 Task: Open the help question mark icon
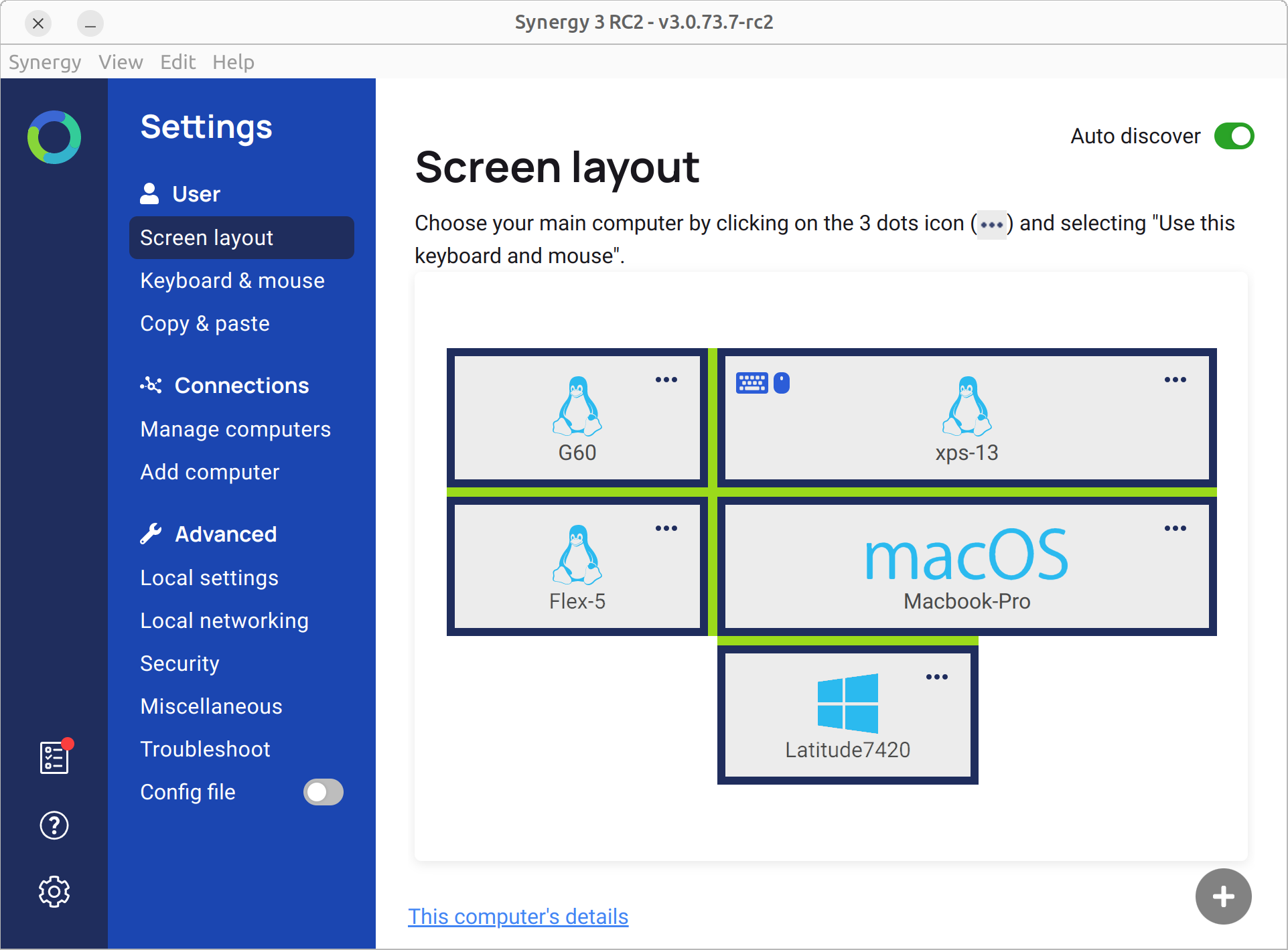coord(54,825)
